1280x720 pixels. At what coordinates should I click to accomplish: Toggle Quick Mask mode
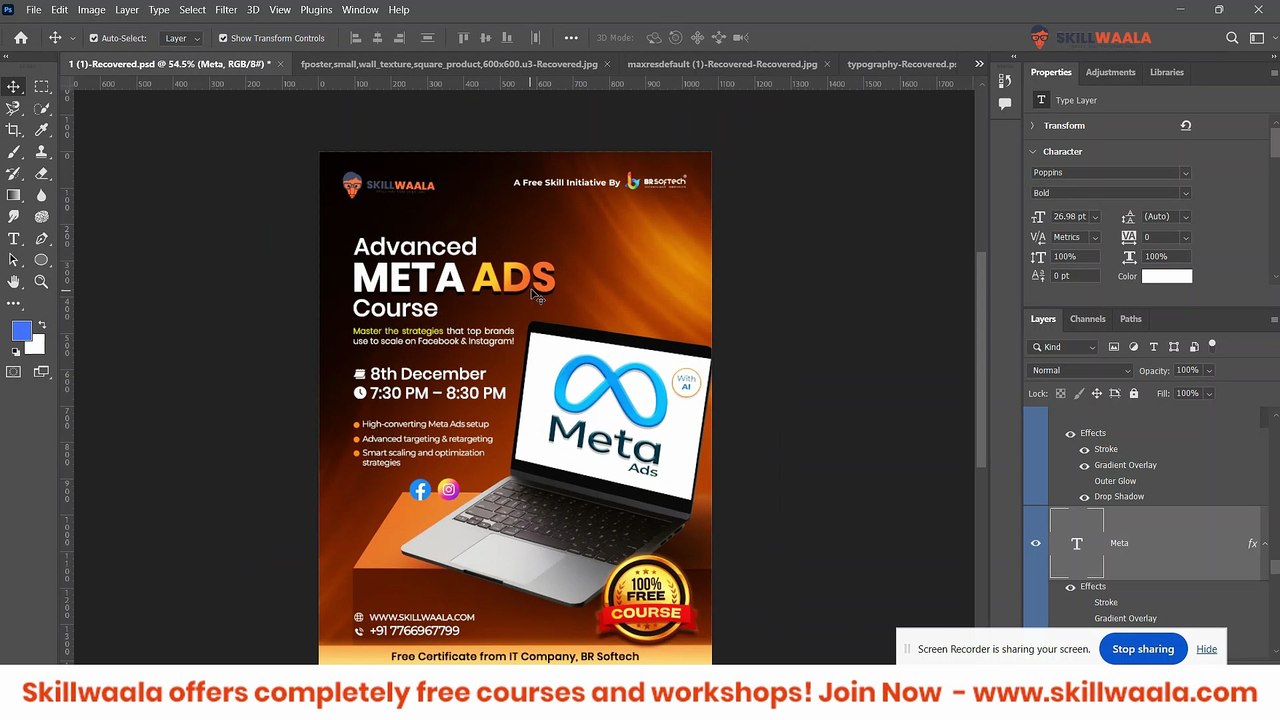coord(14,372)
